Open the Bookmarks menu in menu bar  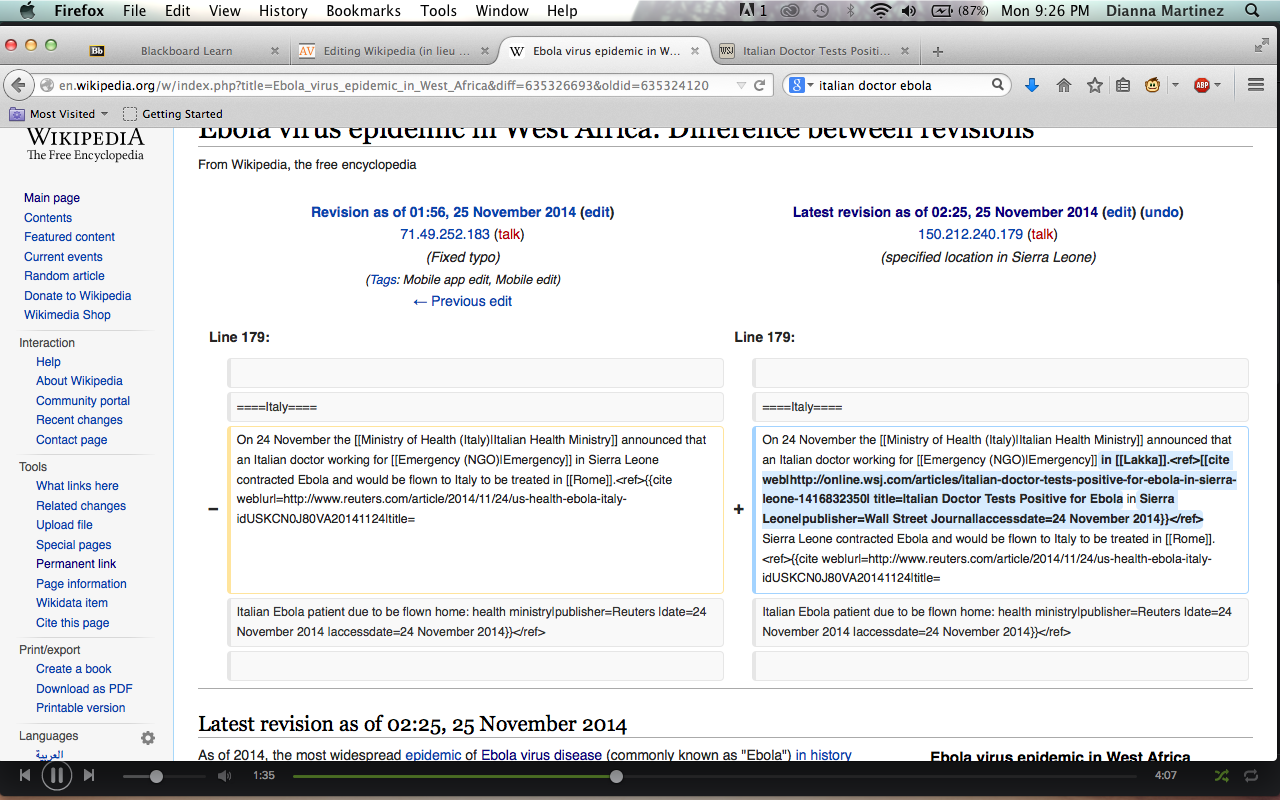pyautogui.click(x=363, y=11)
